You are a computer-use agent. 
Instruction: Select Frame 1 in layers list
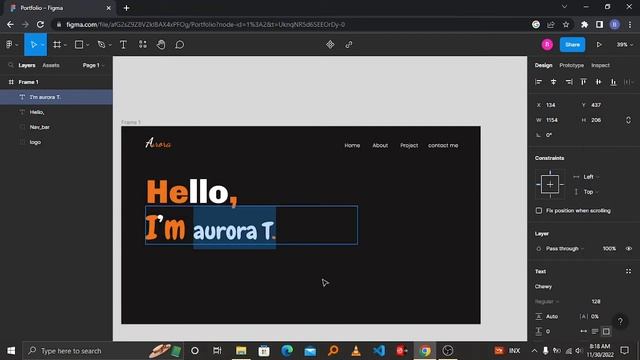56,82
